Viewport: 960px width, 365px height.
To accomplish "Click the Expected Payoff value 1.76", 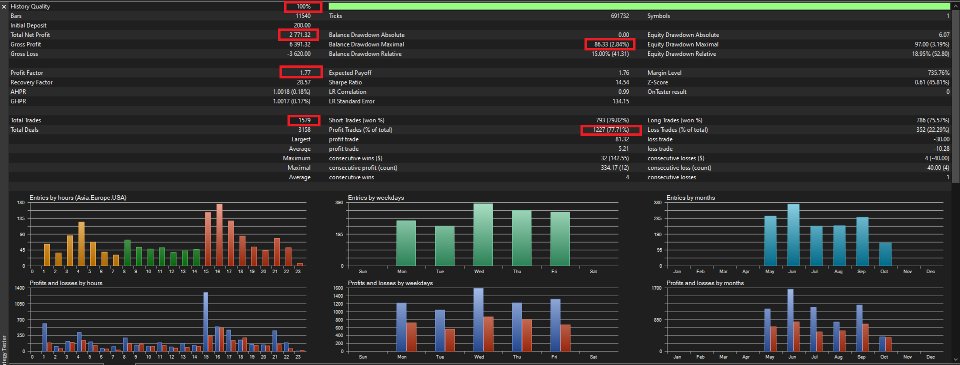I will click(x=624, y=73).
